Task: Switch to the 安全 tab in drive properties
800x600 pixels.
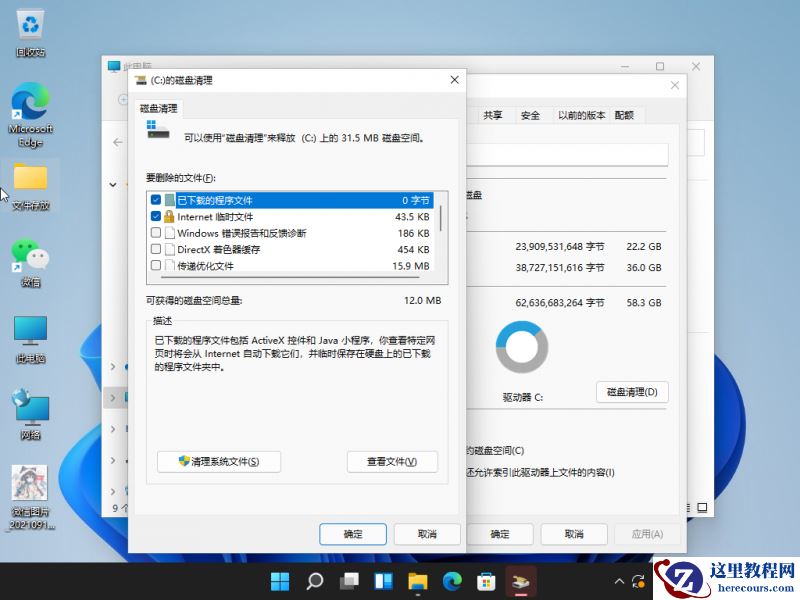Action: pos(531,114)
